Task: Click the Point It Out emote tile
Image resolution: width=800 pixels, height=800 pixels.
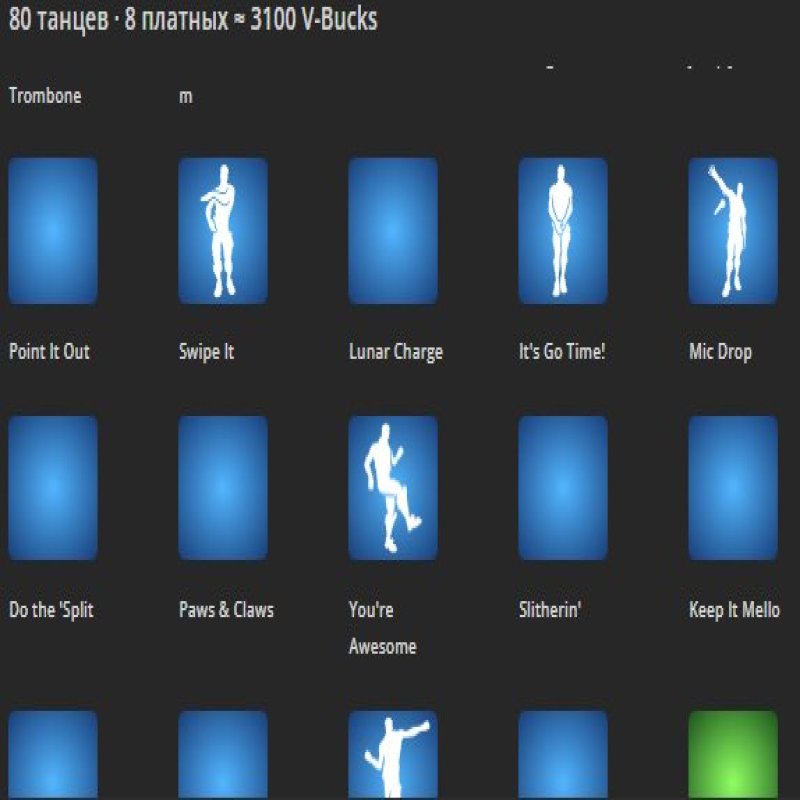Action: tap(53, 231)
